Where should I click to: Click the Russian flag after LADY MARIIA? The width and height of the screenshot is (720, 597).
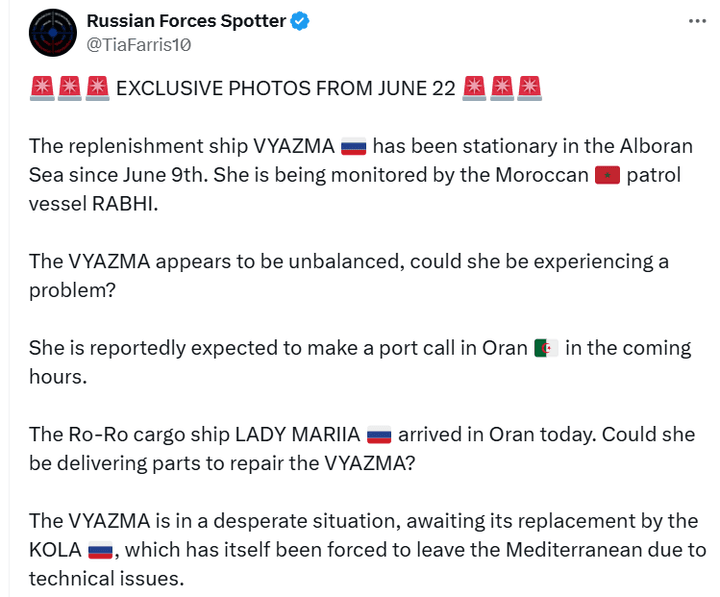(379, 435)
